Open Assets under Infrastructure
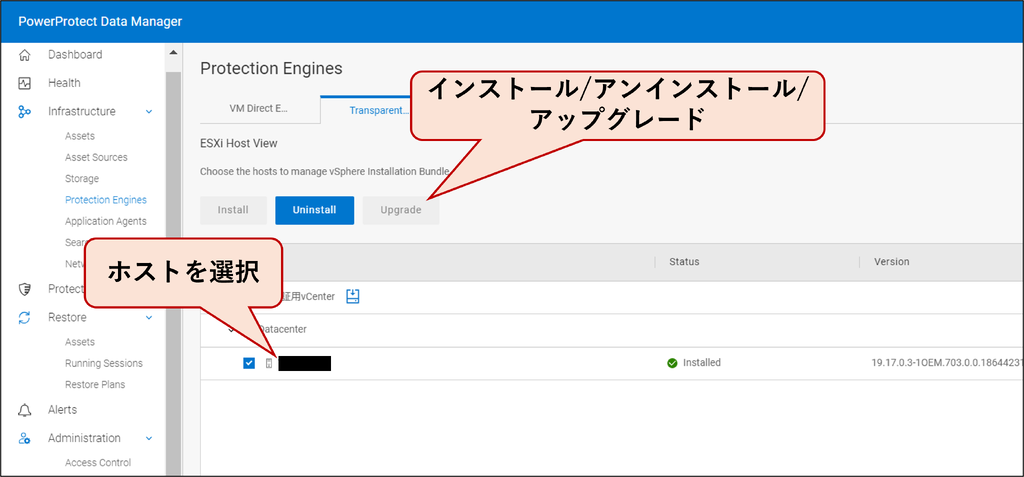 pyautogui.click(x=80, y=136)
